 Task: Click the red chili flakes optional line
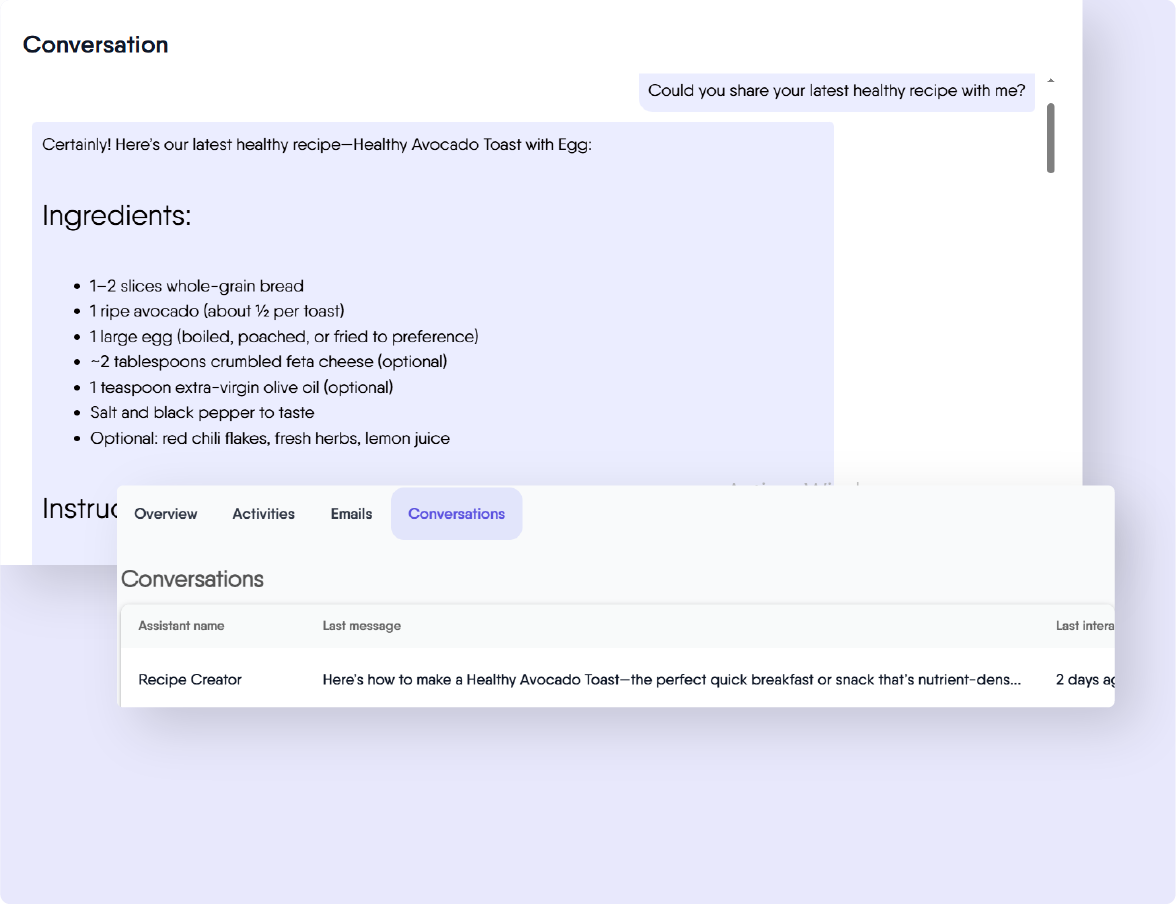(269, 439)
